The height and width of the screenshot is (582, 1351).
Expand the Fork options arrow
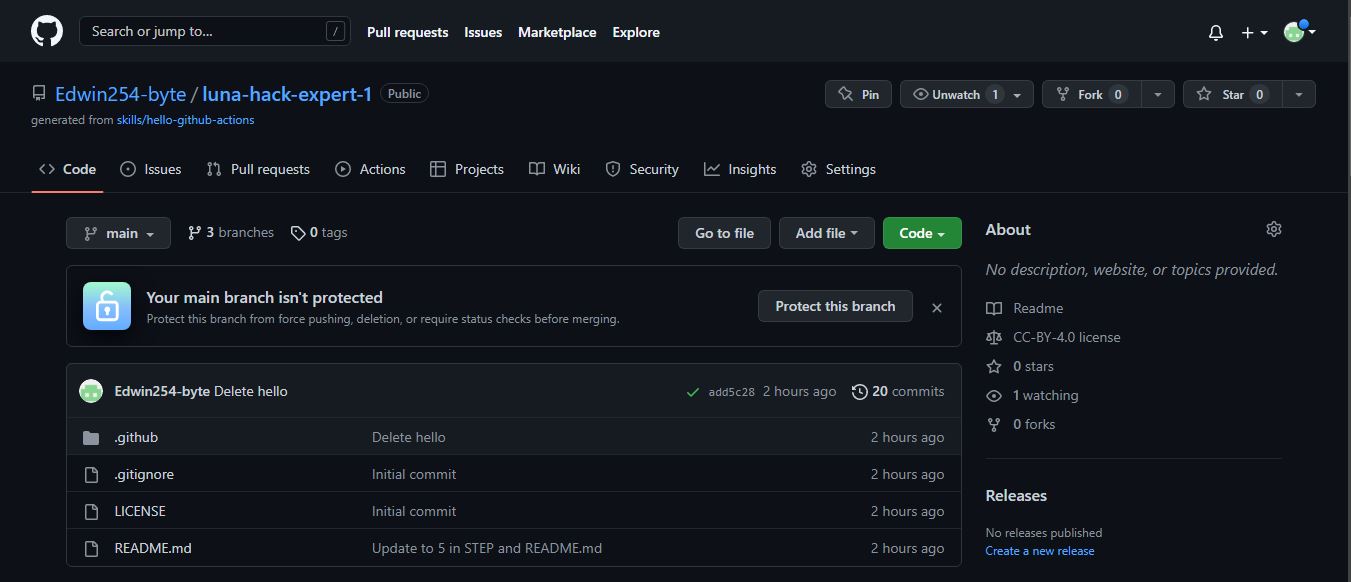pyautogui.click(x=1157, y=94)
